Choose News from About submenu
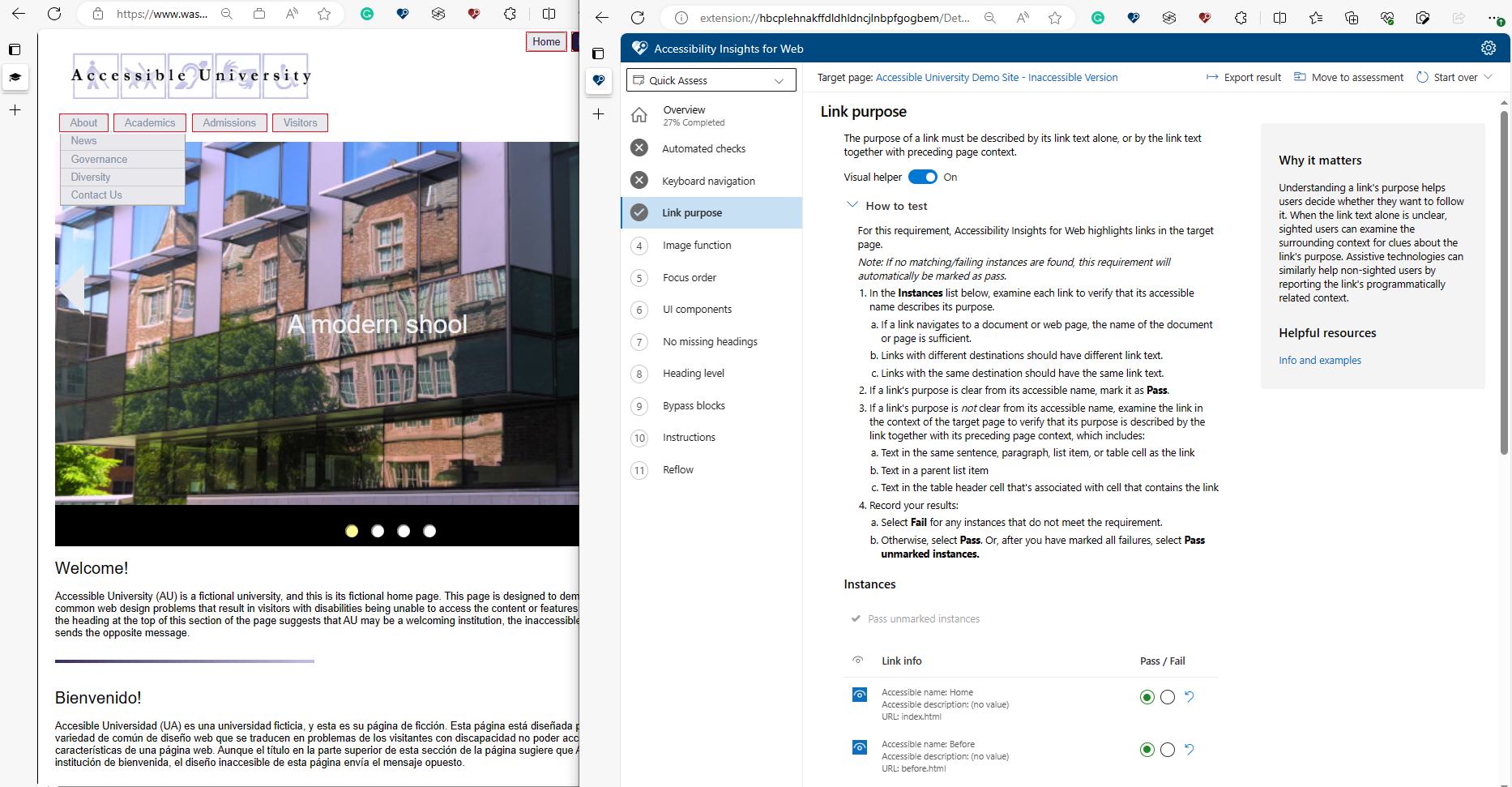 pos(122,141)
